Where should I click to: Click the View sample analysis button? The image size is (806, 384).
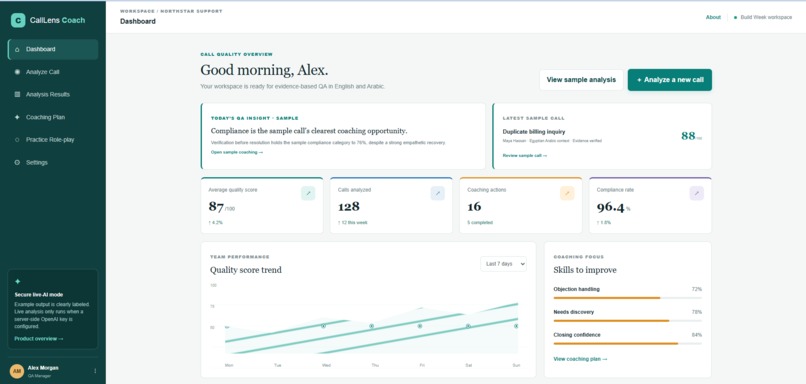point(581,80)
